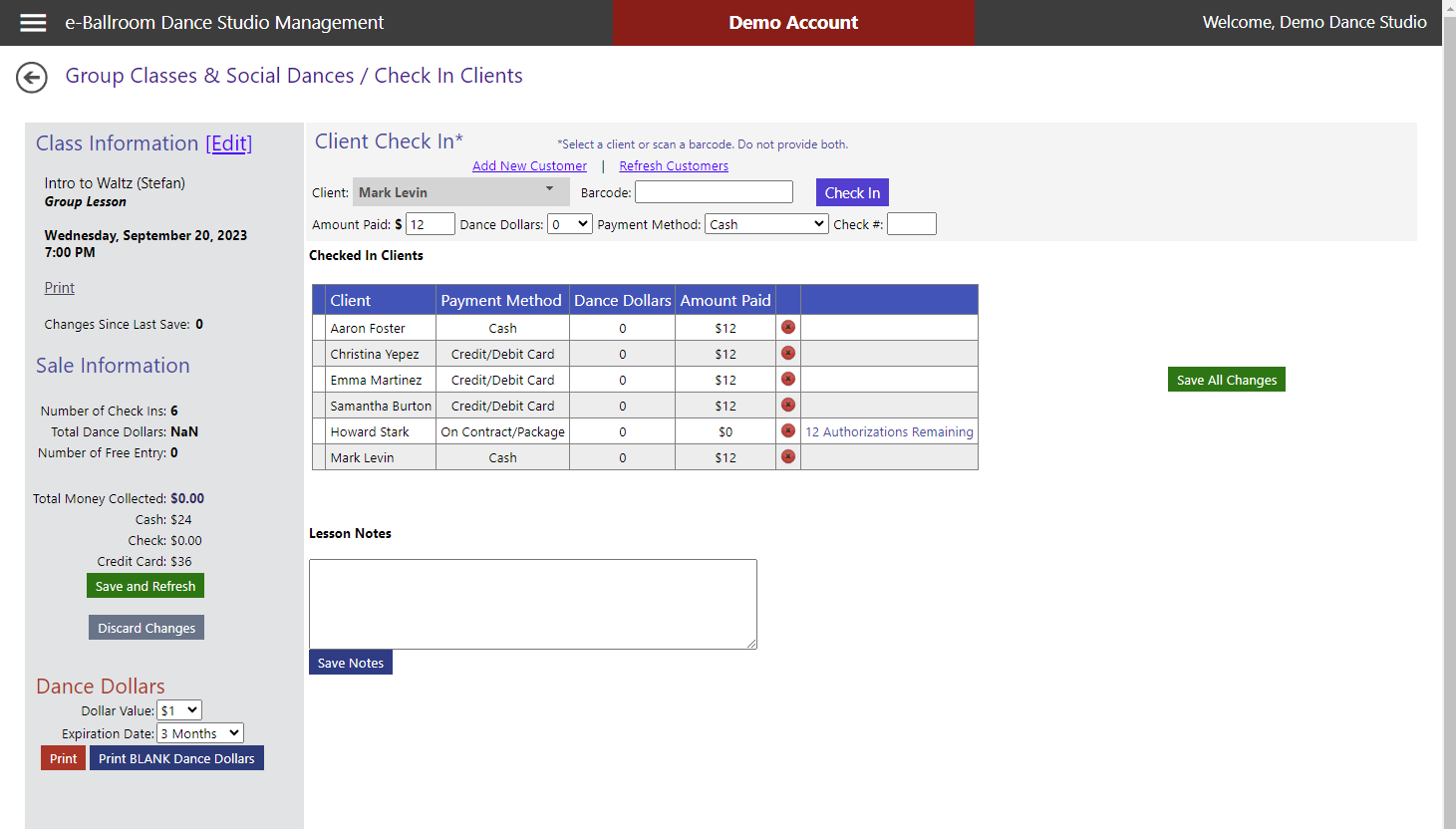Open the hamburger navigation menu
Viewport: 1456px width, 829px height.
point(32,22)
